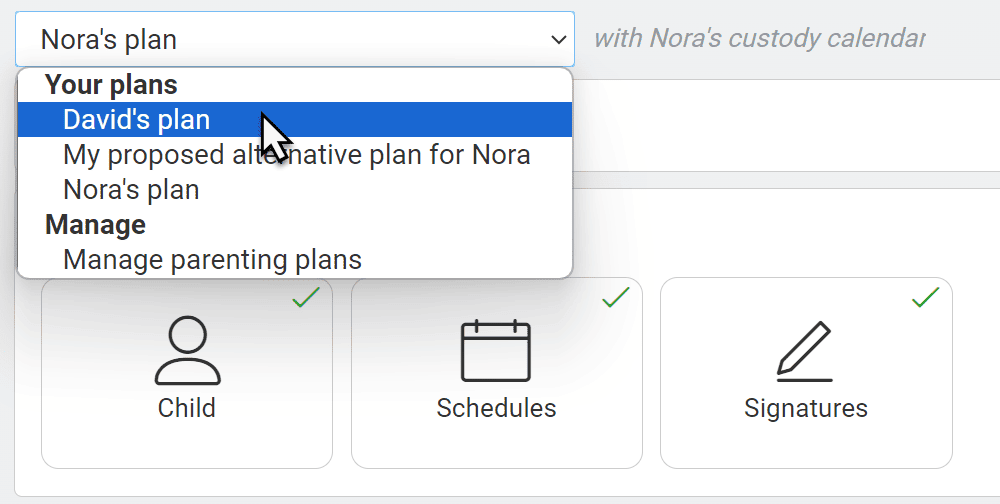Click the green checkmark on Signatures card
The width and height of the screenshot is (1000, 504).
925,297
